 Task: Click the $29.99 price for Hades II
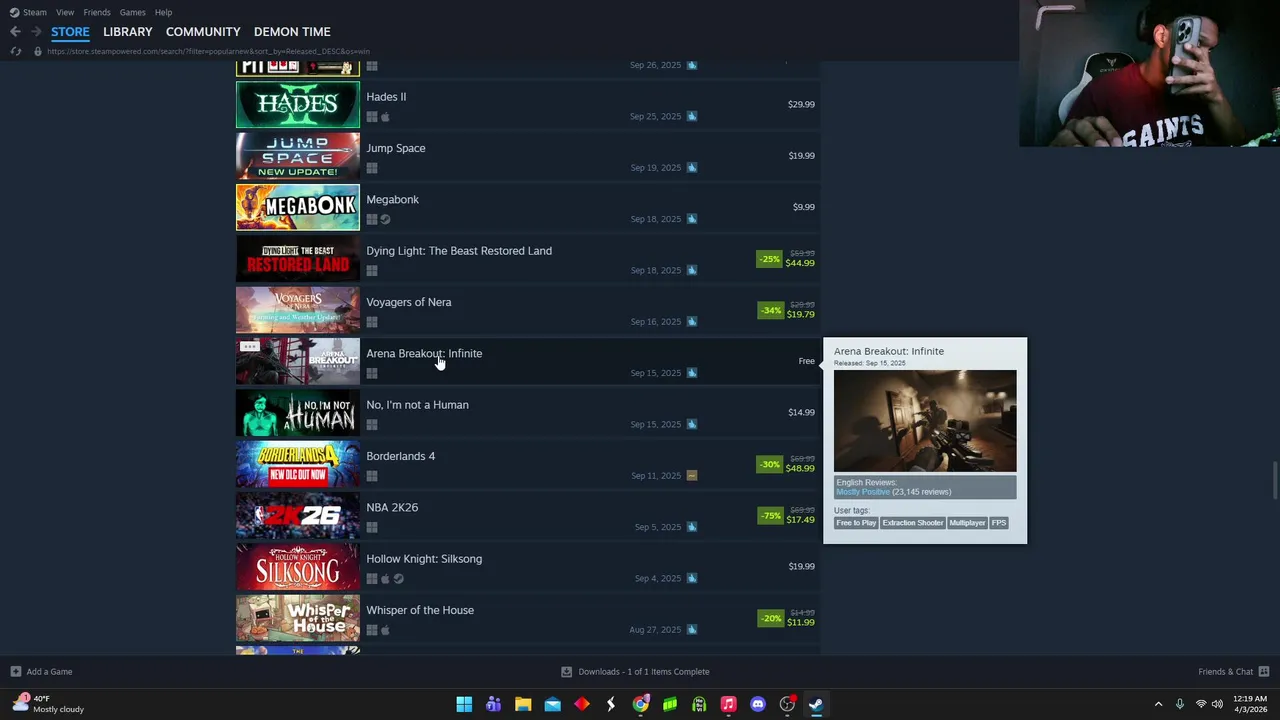pos(801,104)
